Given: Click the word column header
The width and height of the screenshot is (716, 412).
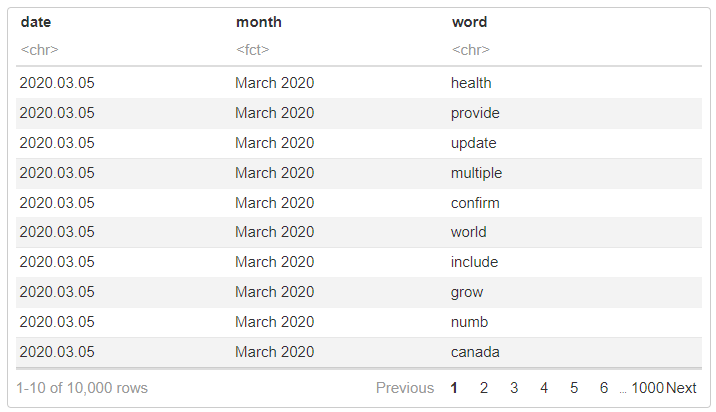Looking at the screenshot, I should click(470, 22).
